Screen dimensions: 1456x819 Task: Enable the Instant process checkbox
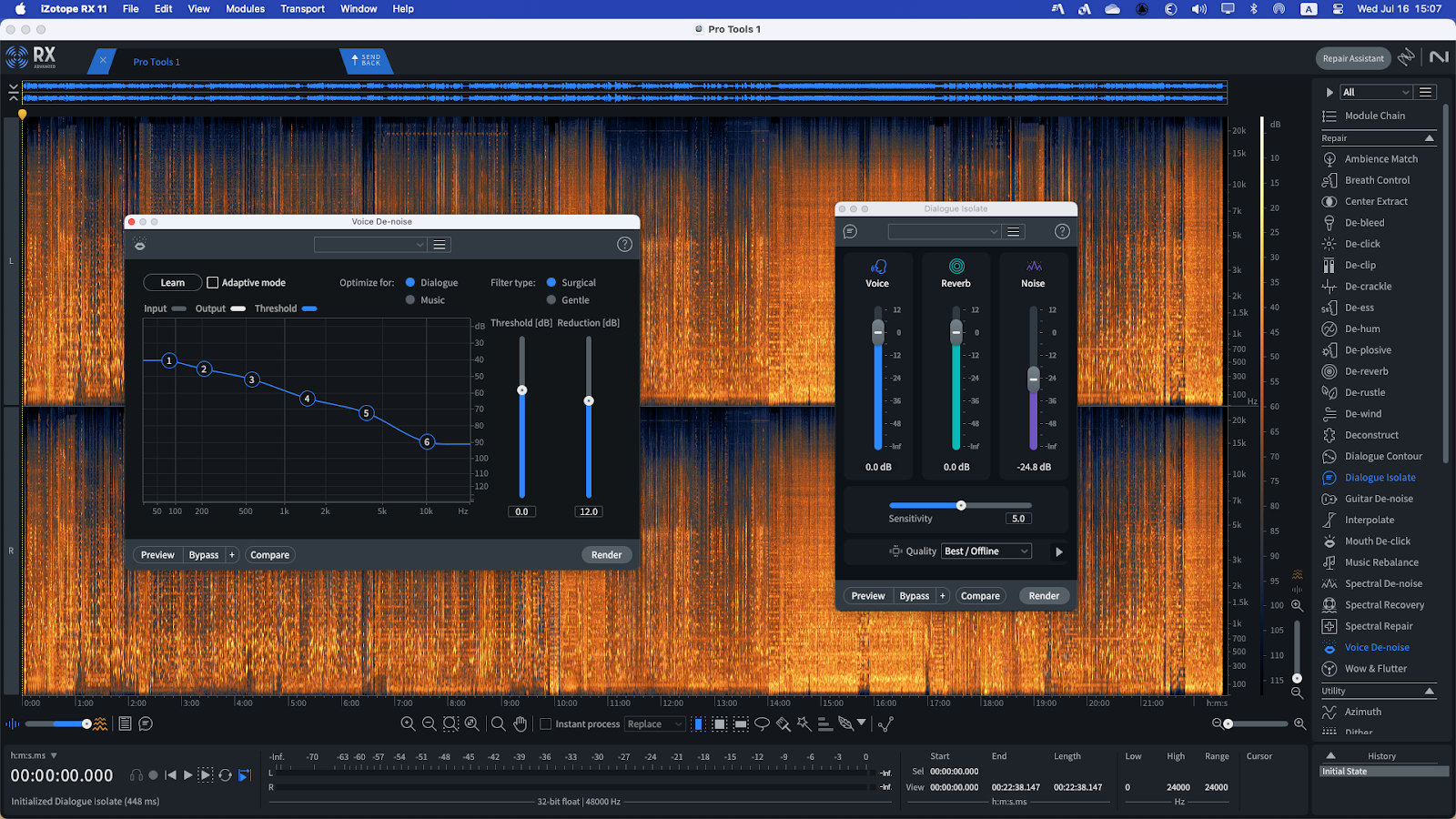tap(546, 724)
